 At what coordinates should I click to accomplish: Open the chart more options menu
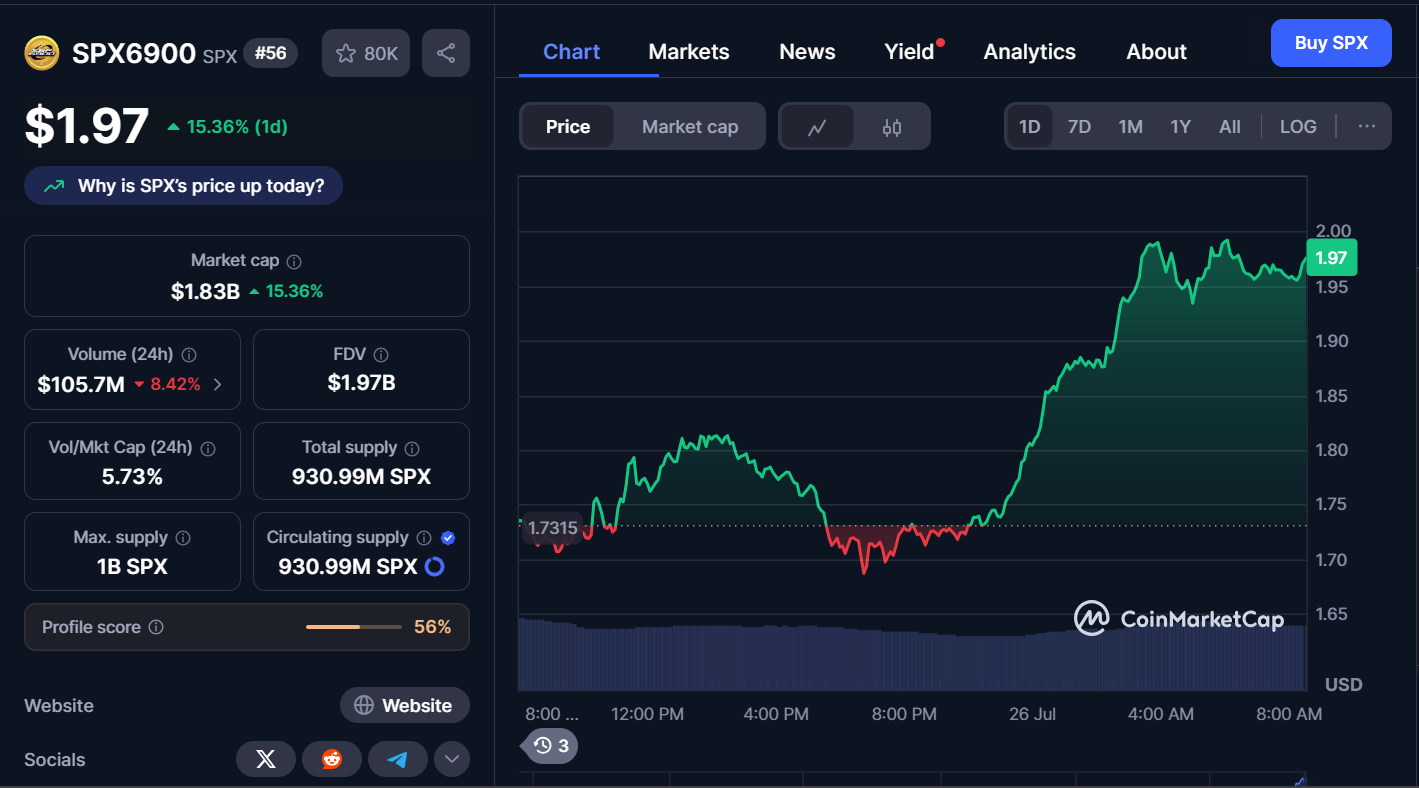(1367, 126)
